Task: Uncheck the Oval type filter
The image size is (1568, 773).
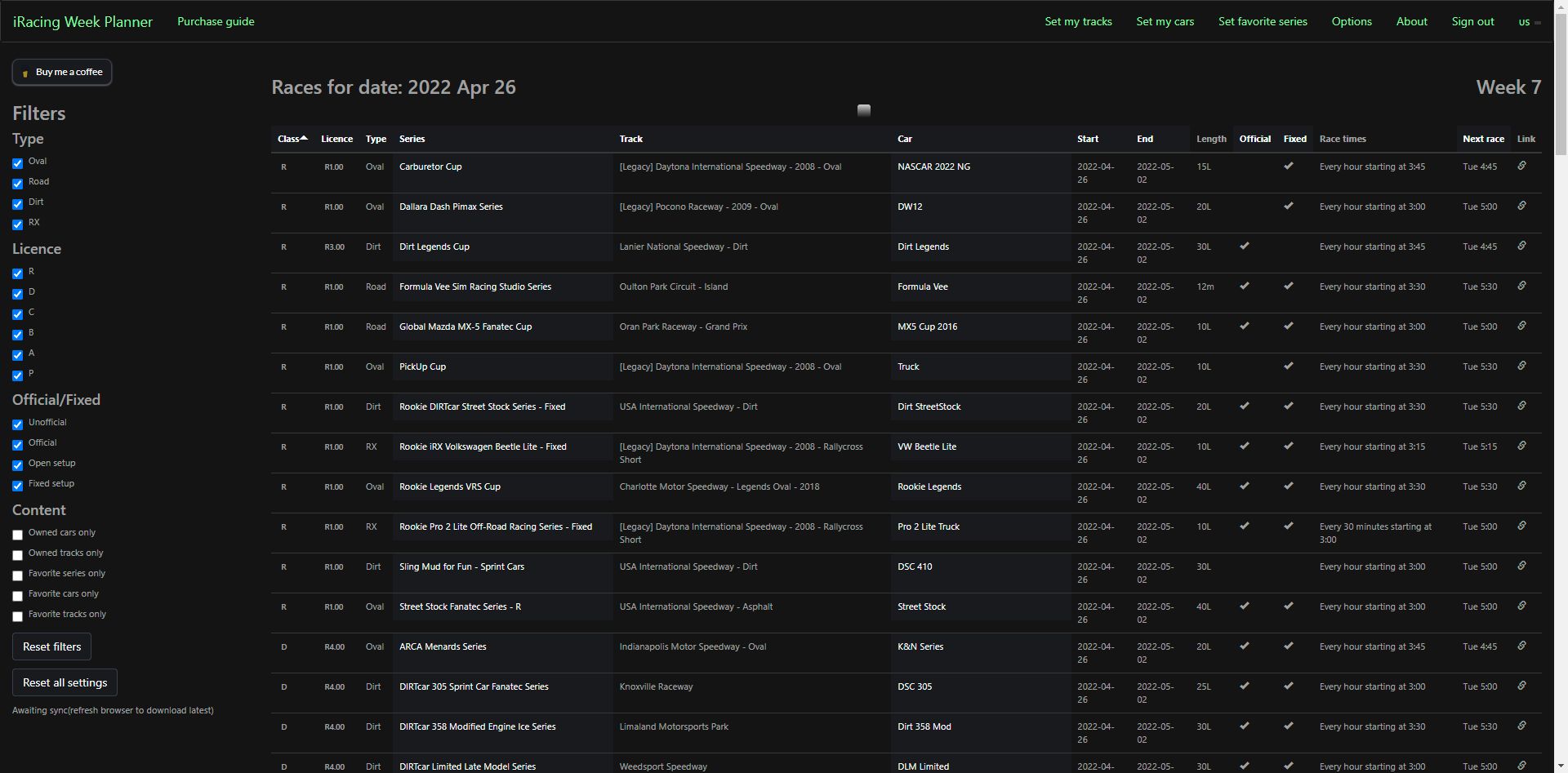Action: (17, 163)
